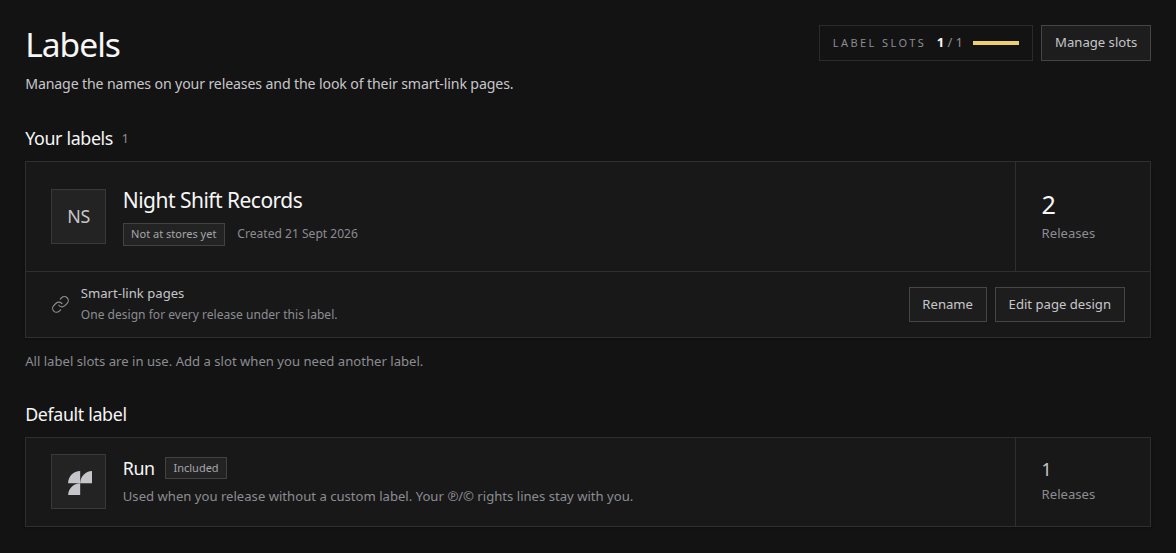Click the 1 Releases count for Run
Image resolution: width=1176 pixels, height=553 pixels.
(1068, 481)
